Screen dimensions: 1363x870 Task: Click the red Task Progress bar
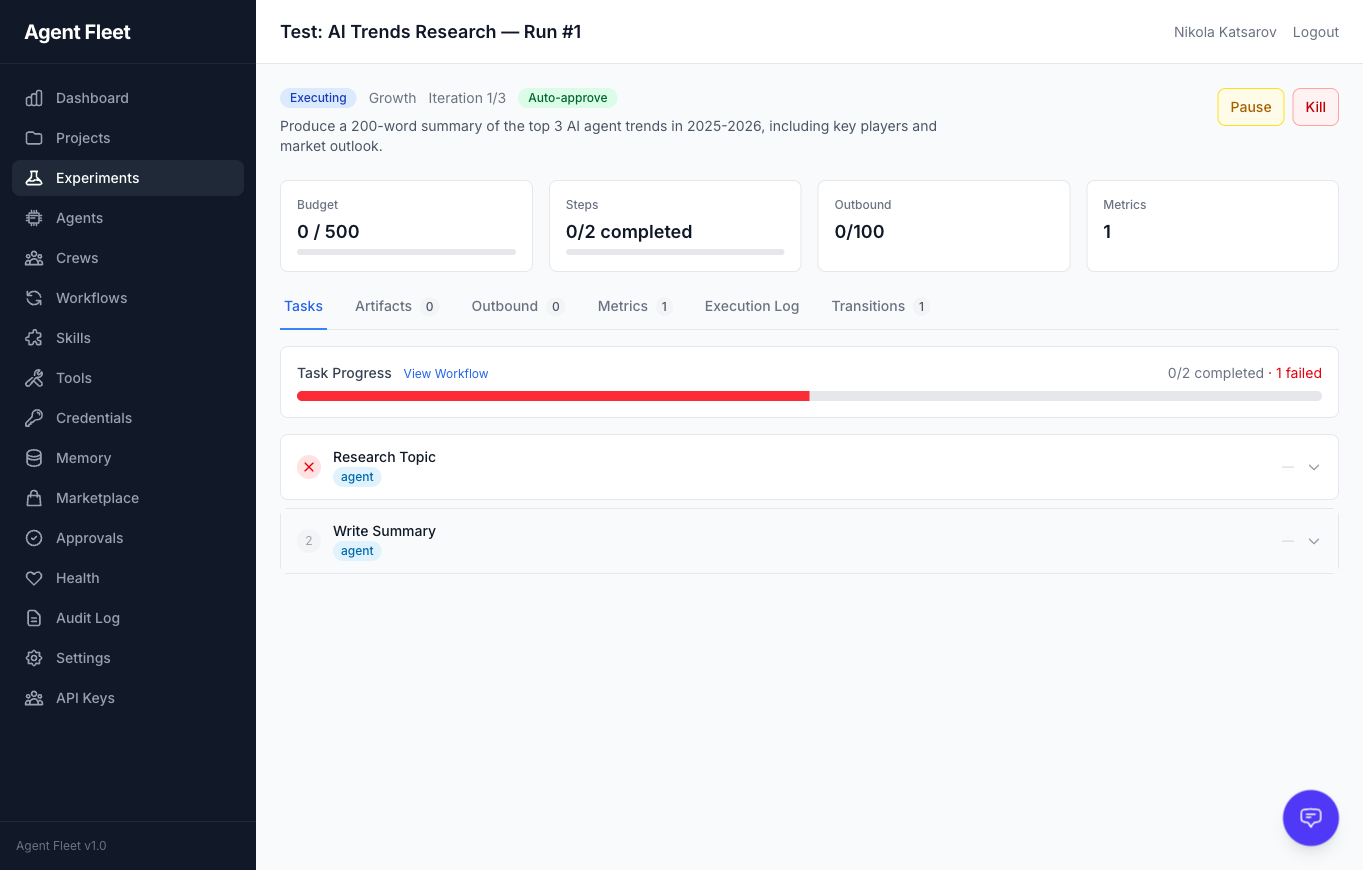(553, 396)
